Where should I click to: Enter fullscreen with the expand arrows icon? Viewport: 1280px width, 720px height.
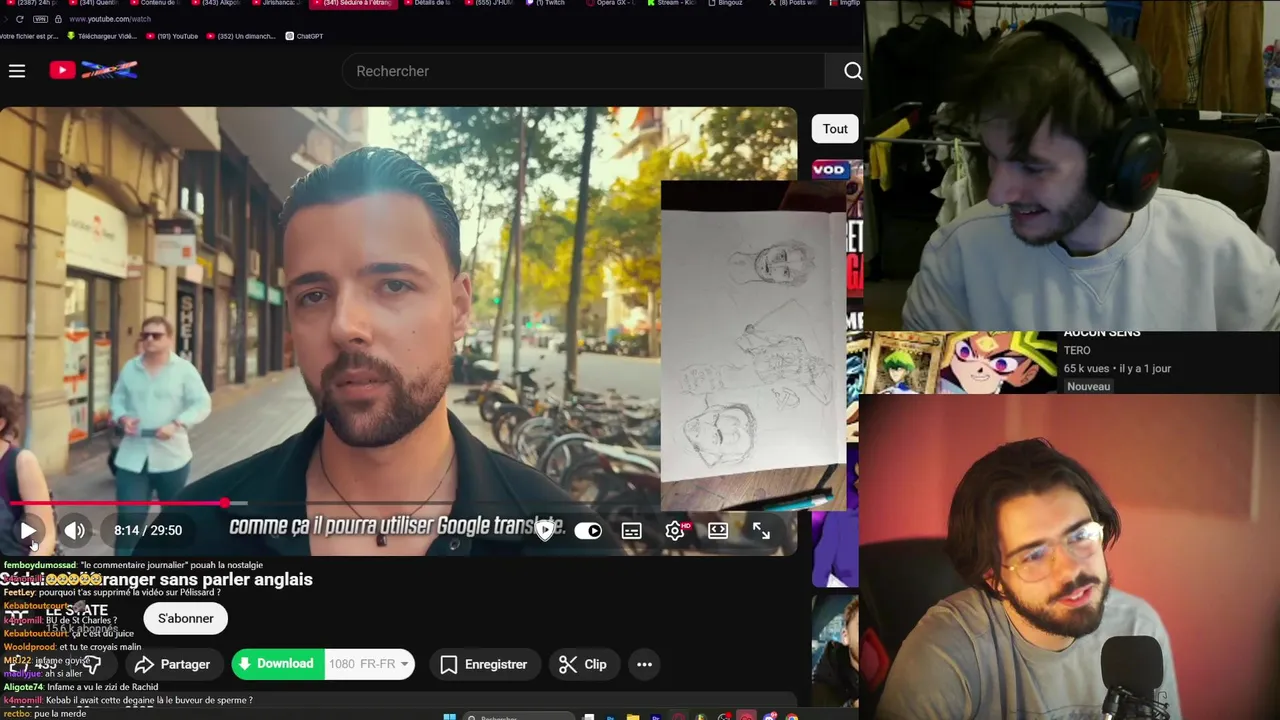[x=761, y=531]
